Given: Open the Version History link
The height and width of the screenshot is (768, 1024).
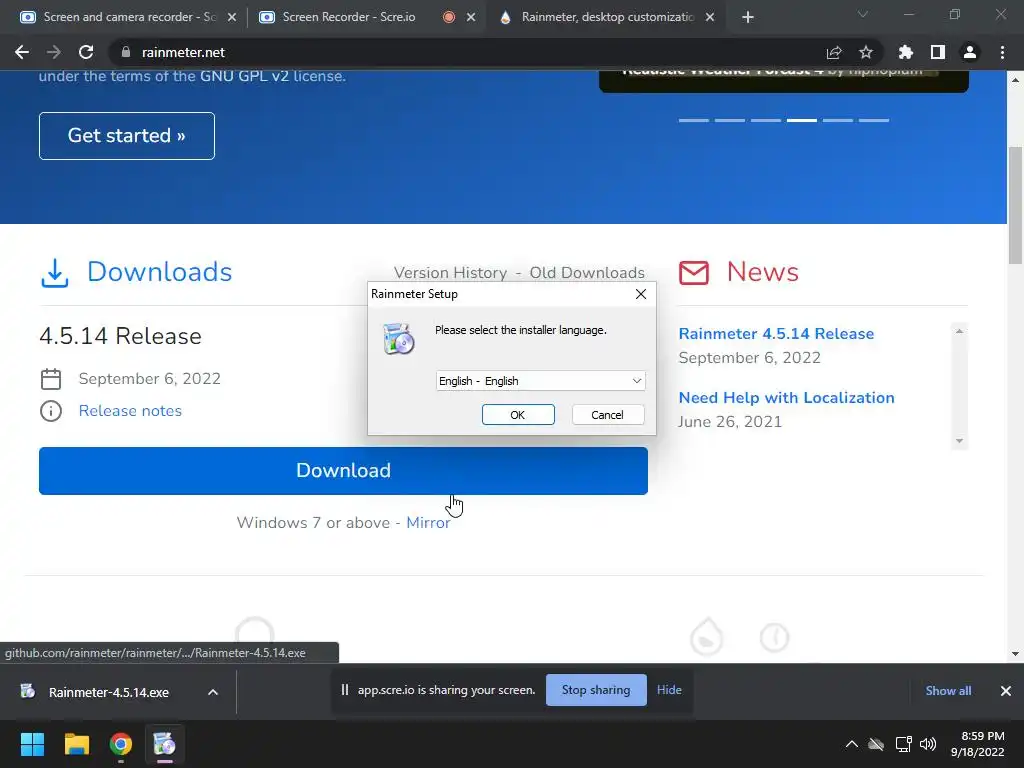Looking at the screenshot, I should [x=450, y=272].
